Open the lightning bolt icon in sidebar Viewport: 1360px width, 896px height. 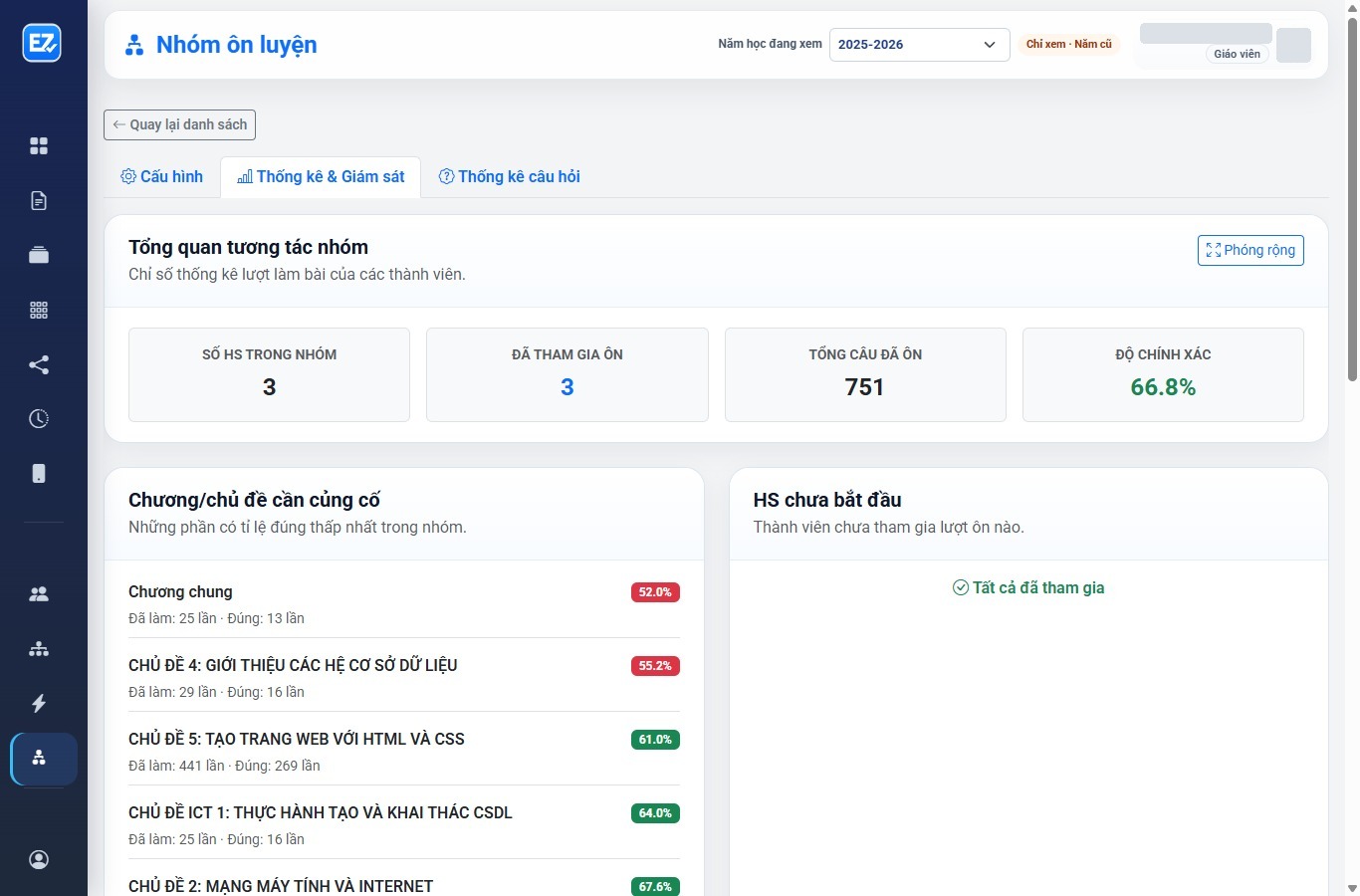pyautogui.click(x=39, y=703)
